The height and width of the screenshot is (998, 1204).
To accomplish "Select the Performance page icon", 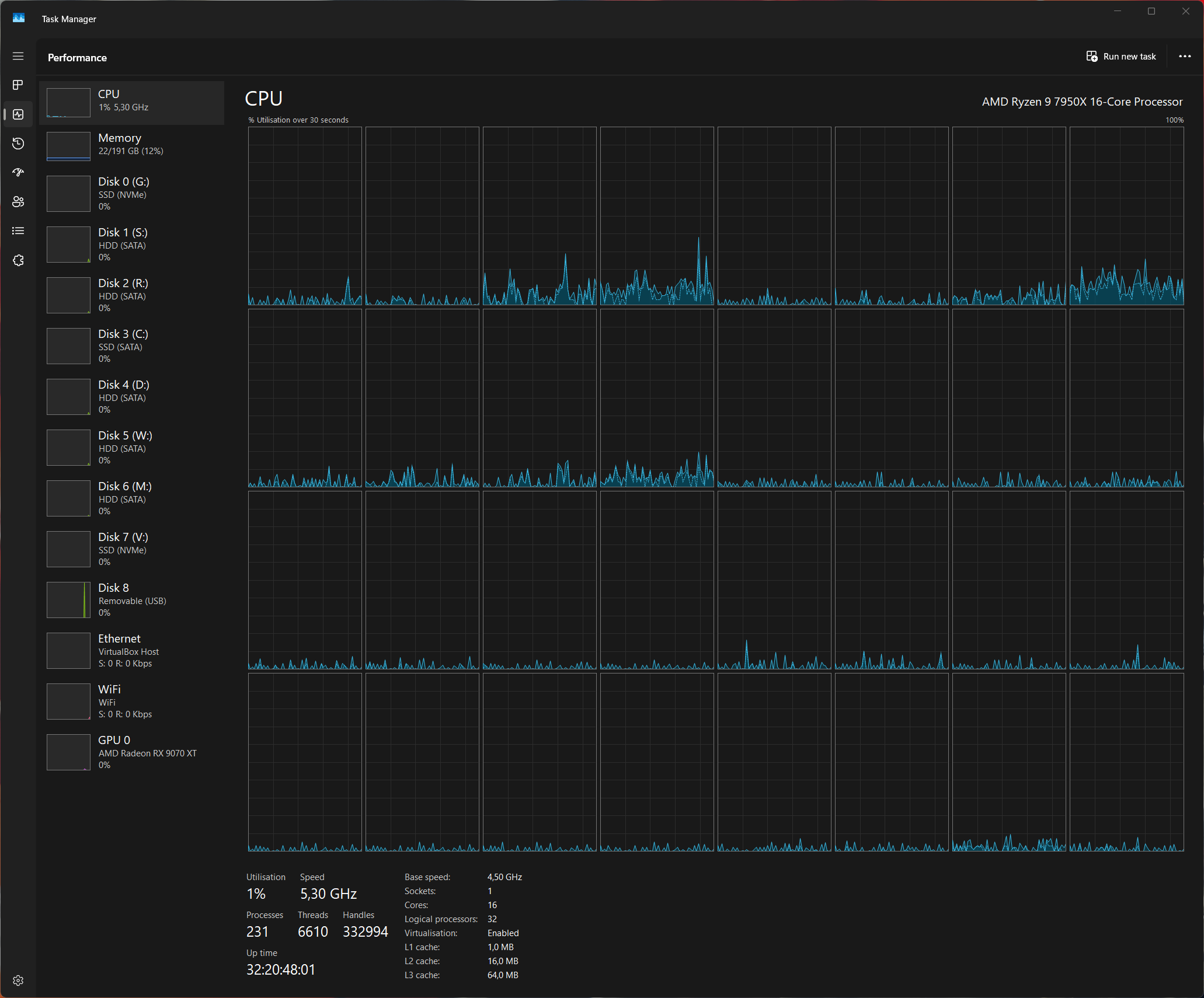I will [18, 114].
